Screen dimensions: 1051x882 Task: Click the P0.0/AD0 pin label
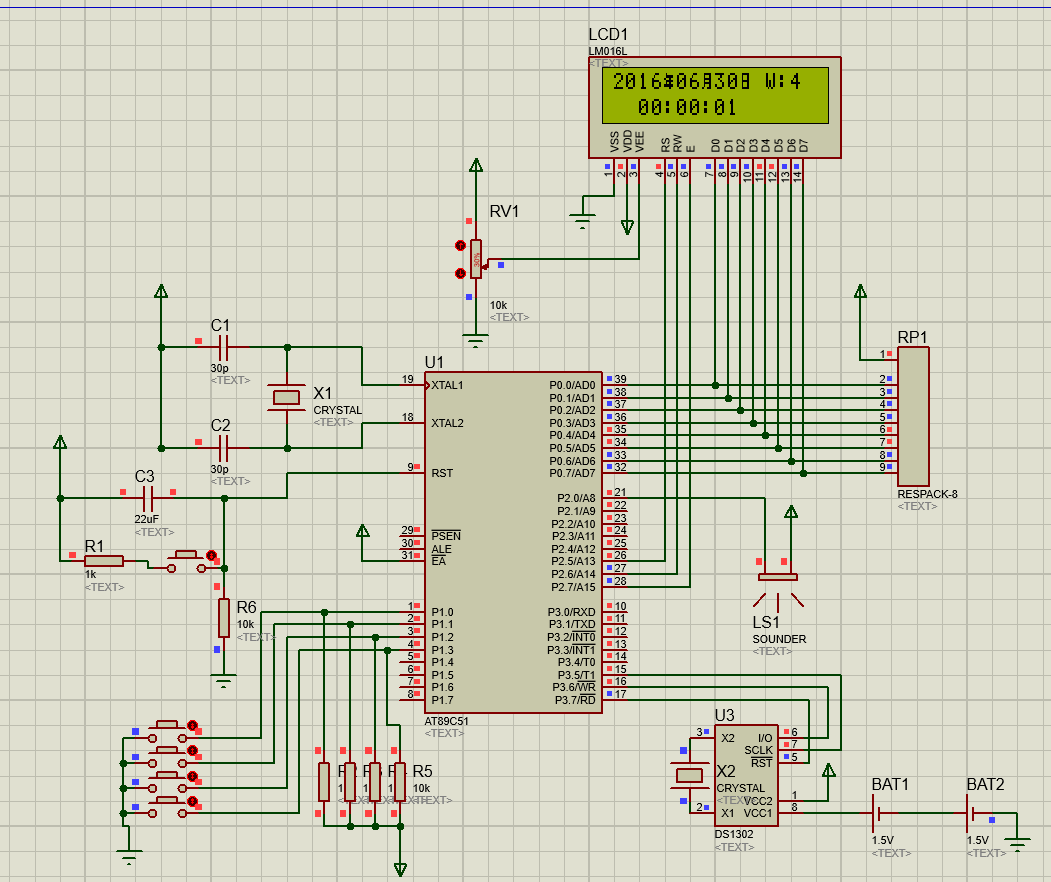[572, 385]
